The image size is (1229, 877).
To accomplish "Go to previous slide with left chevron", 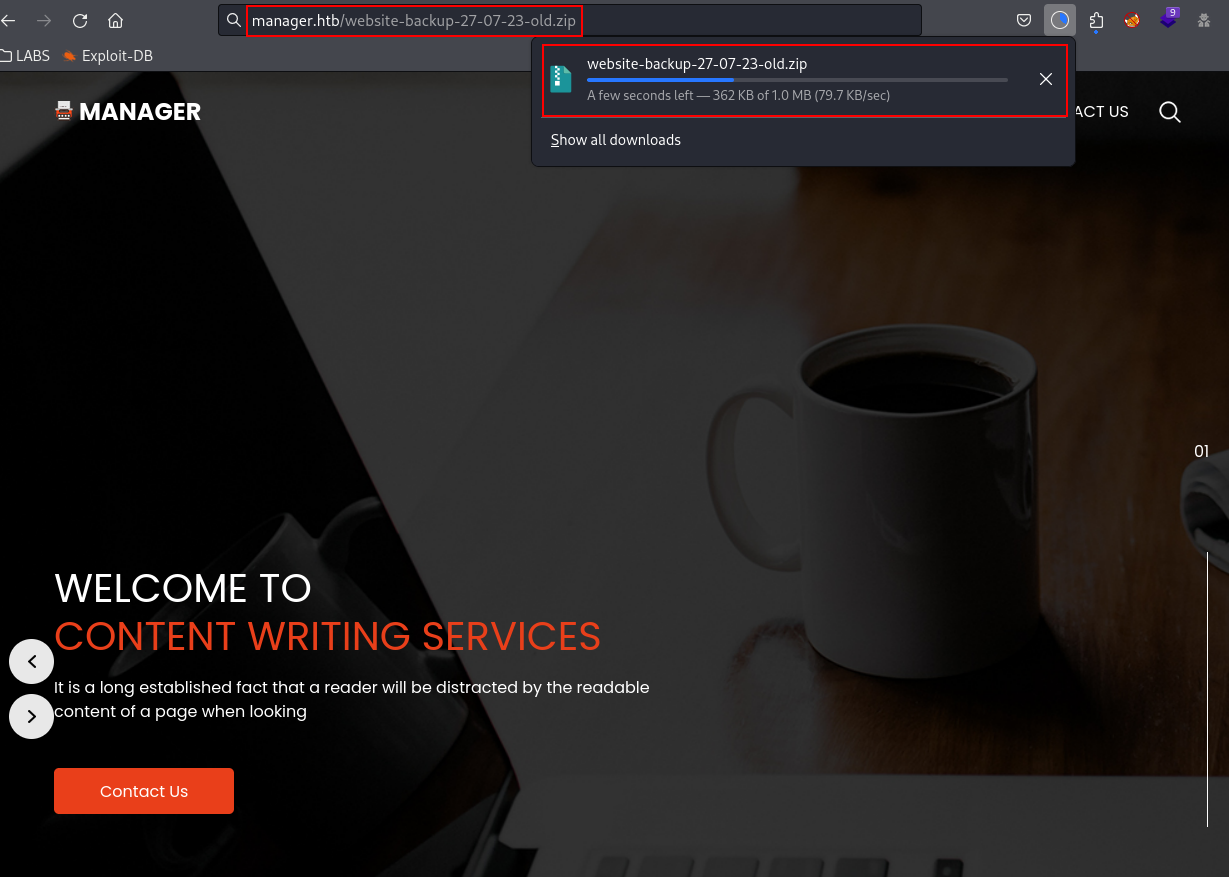I will (31, 661).
